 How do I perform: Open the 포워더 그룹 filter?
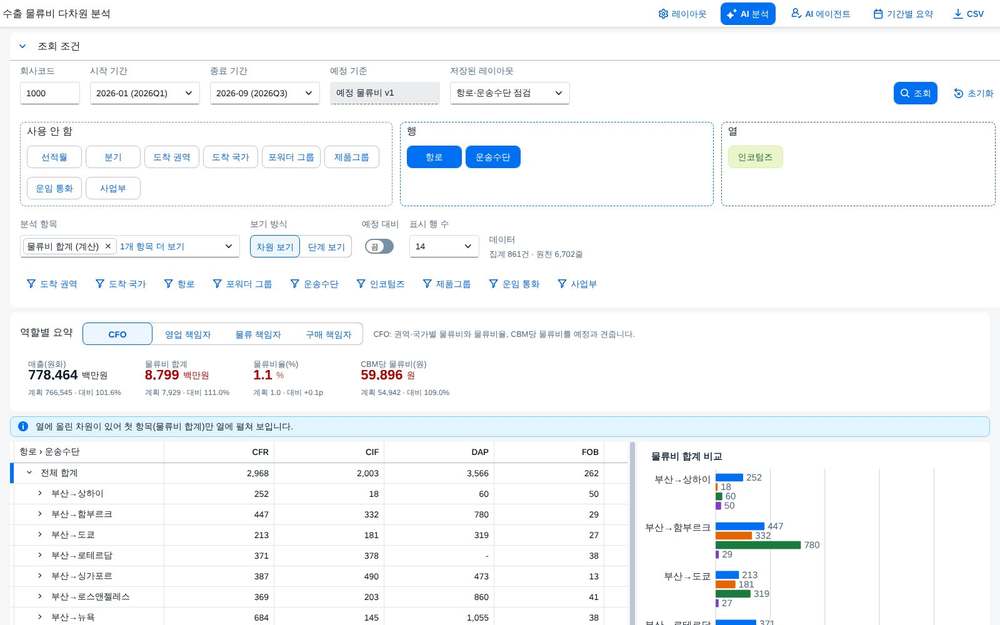tap(242, 284)
